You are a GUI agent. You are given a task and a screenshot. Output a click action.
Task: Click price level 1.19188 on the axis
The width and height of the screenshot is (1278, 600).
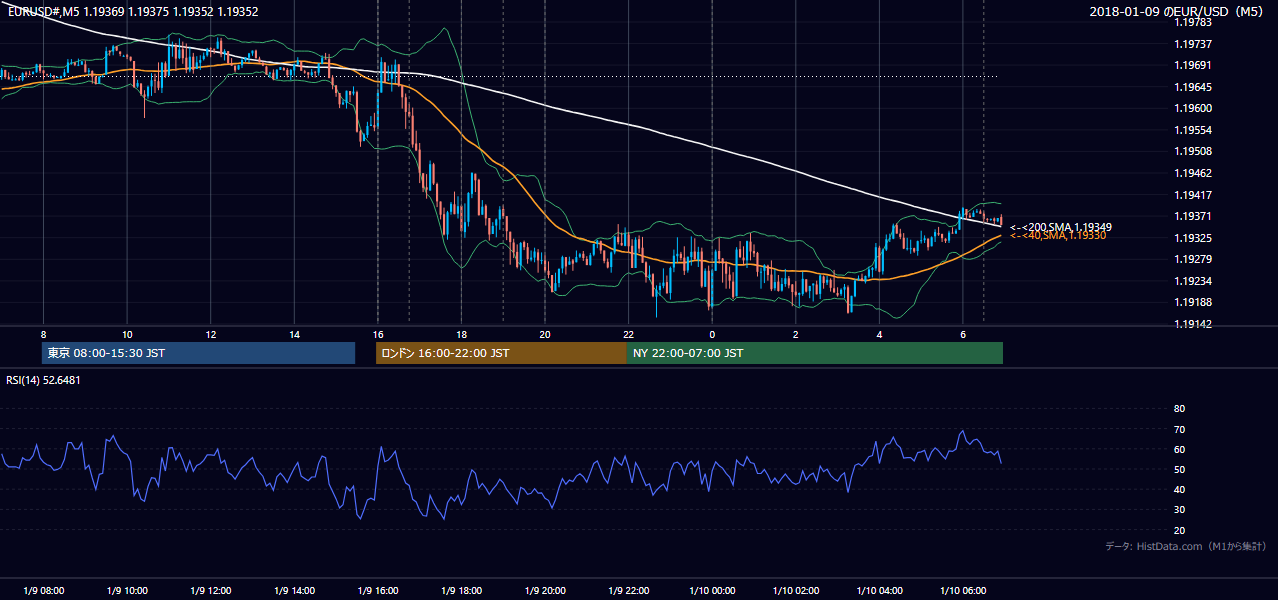(1193, 303)
